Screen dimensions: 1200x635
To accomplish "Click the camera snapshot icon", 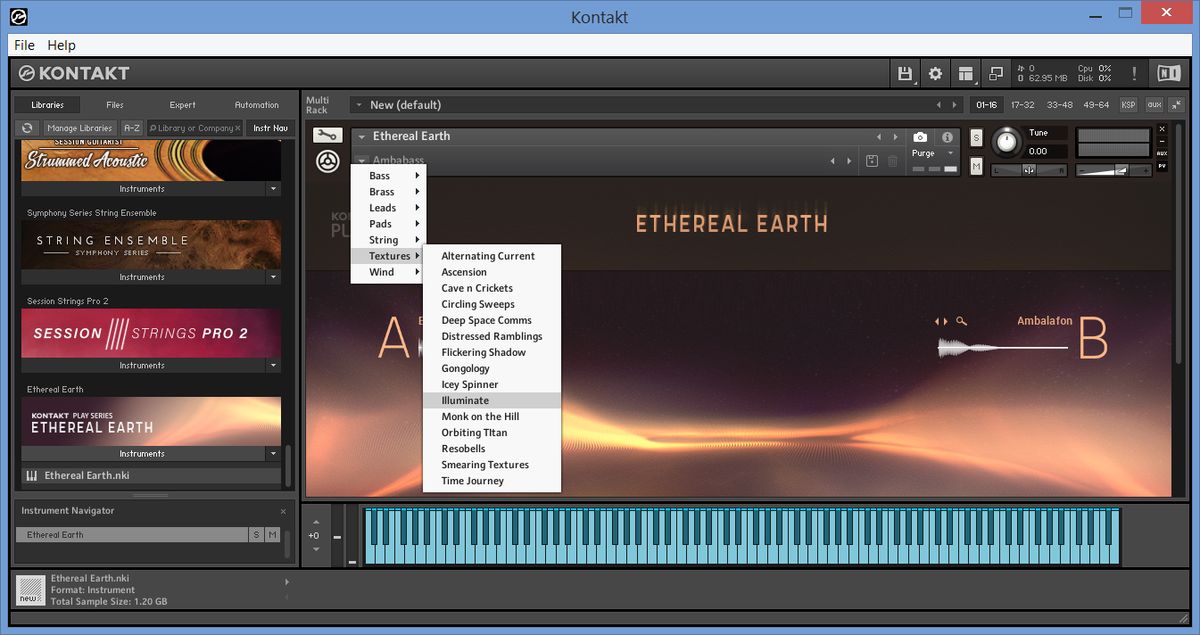I will click(920, 137).
